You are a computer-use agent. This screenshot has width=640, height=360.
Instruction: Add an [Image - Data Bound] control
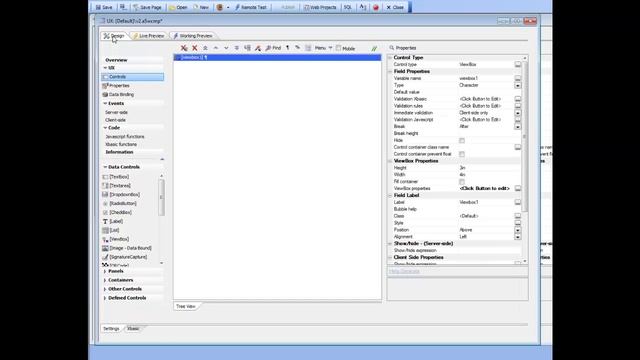click(x=127, y=248)
